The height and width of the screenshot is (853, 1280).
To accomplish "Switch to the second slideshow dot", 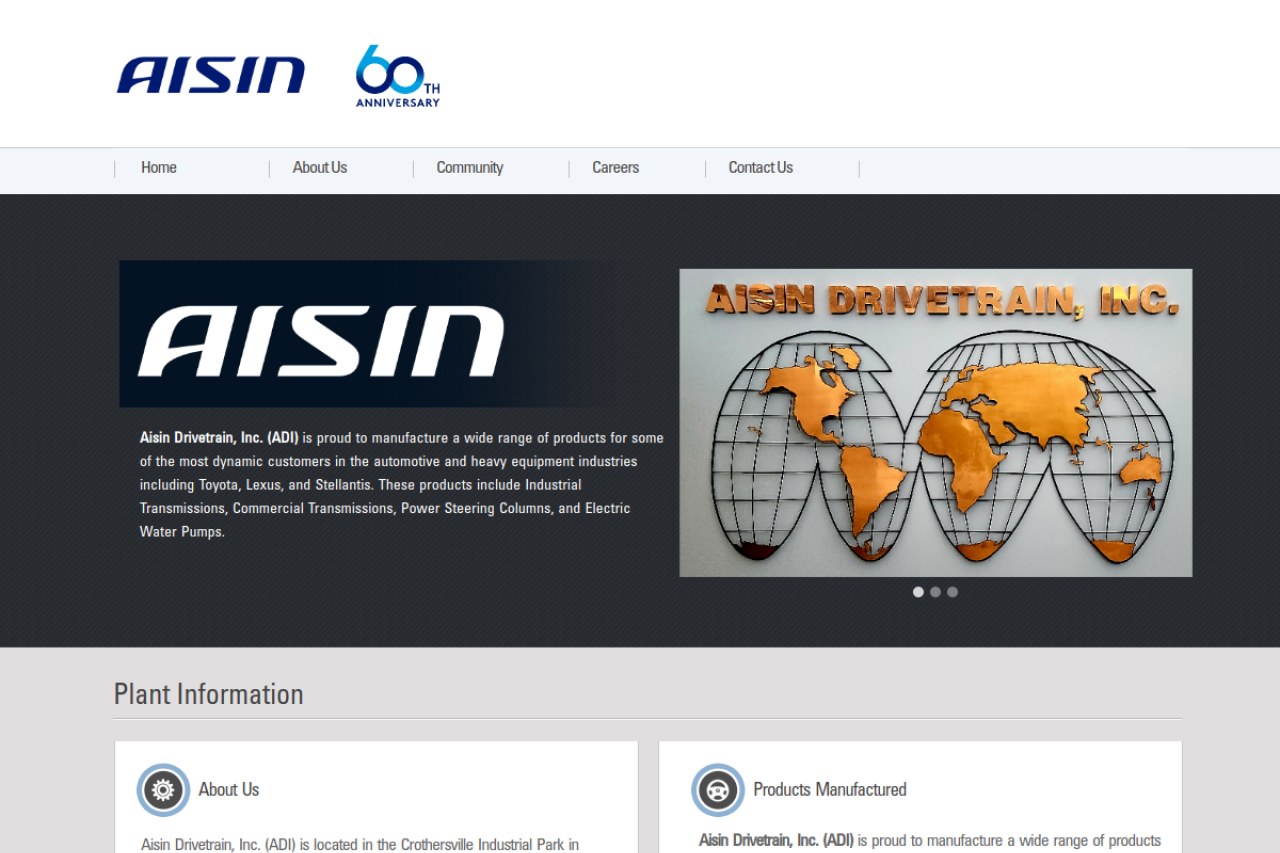I will pyautogui.click(x=935, y=592).
